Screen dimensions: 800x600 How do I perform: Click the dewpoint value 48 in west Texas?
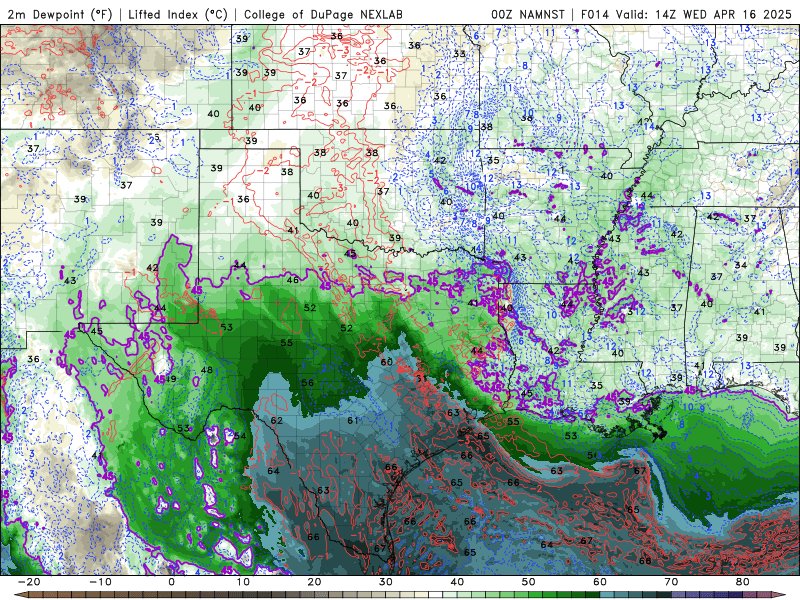[206, 370]
